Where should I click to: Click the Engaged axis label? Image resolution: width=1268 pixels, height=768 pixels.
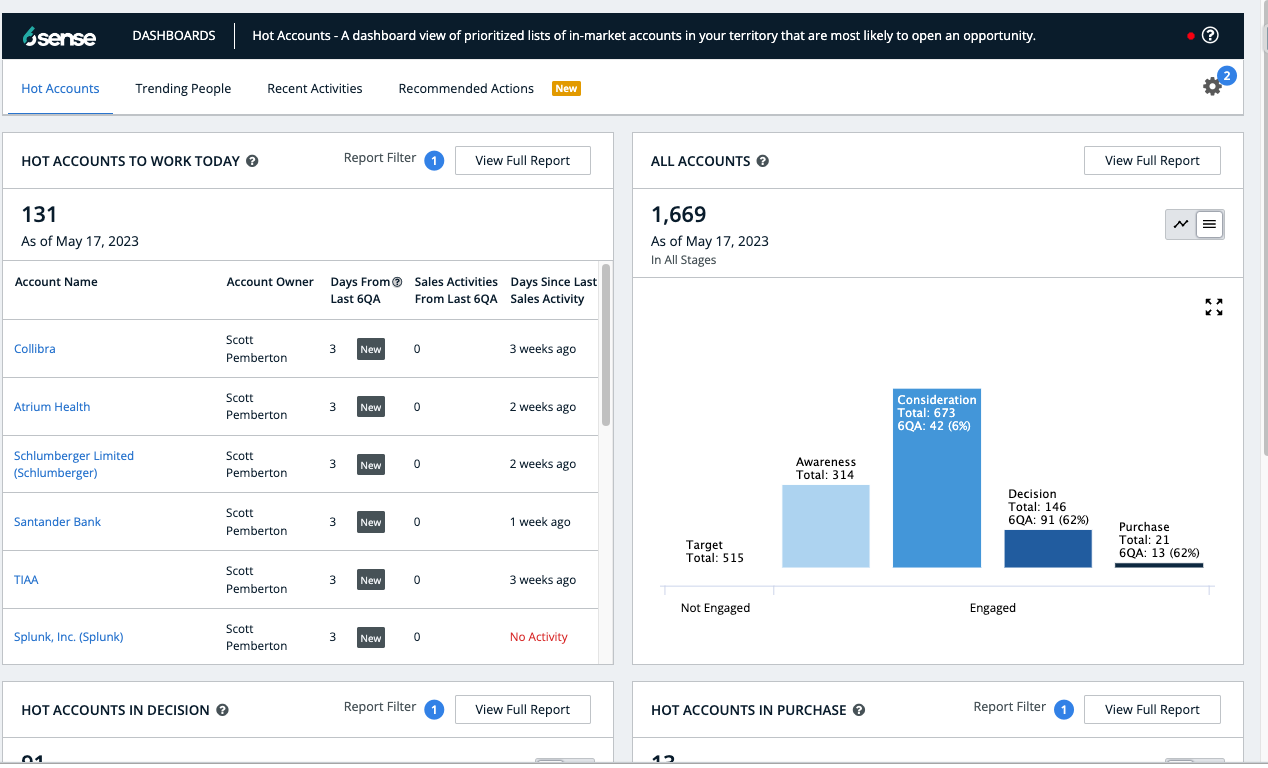click(x=993, y=608)
